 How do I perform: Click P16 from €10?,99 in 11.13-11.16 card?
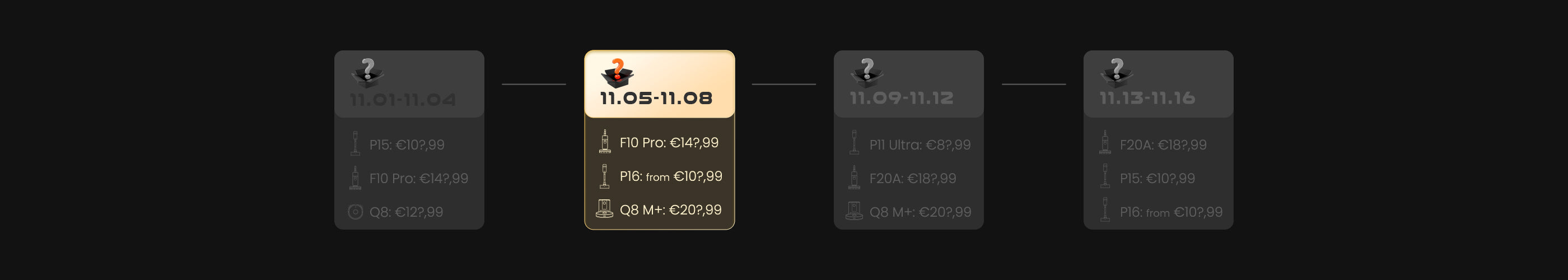pyautogui.click(x=1170, y=212)
